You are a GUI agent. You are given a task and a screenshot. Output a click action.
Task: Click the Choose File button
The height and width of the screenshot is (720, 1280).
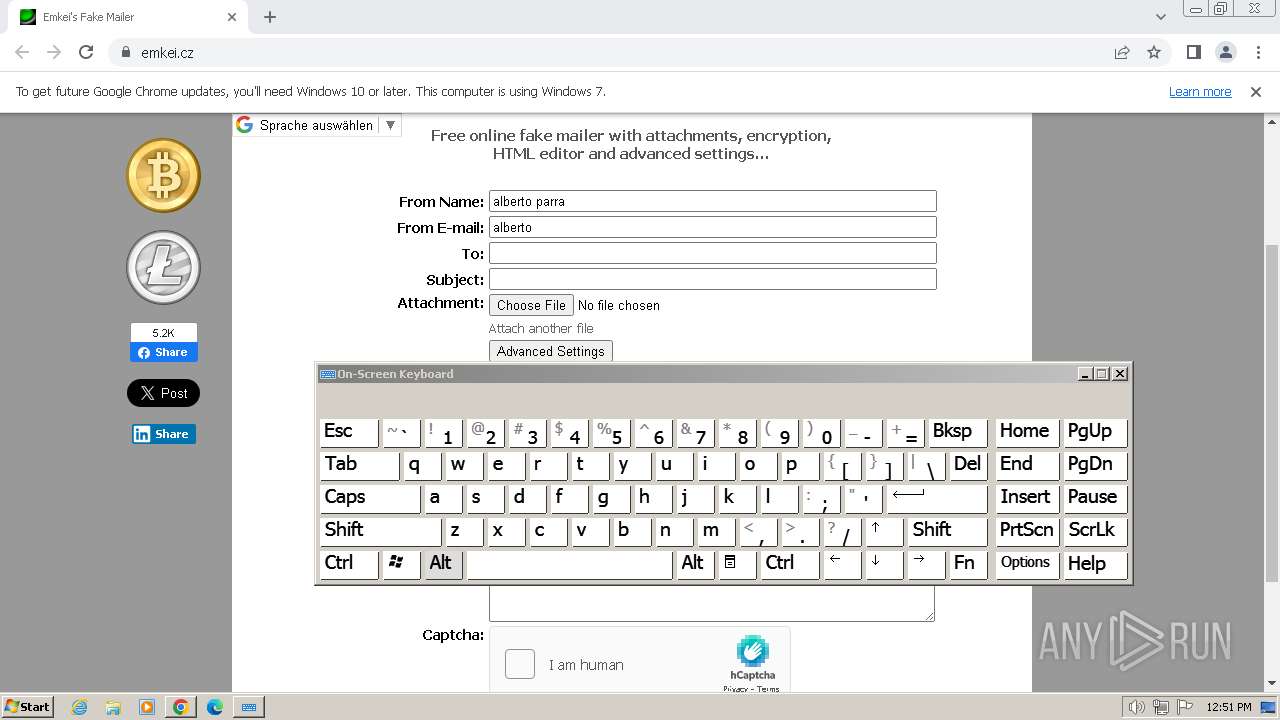tap(531, 305)
